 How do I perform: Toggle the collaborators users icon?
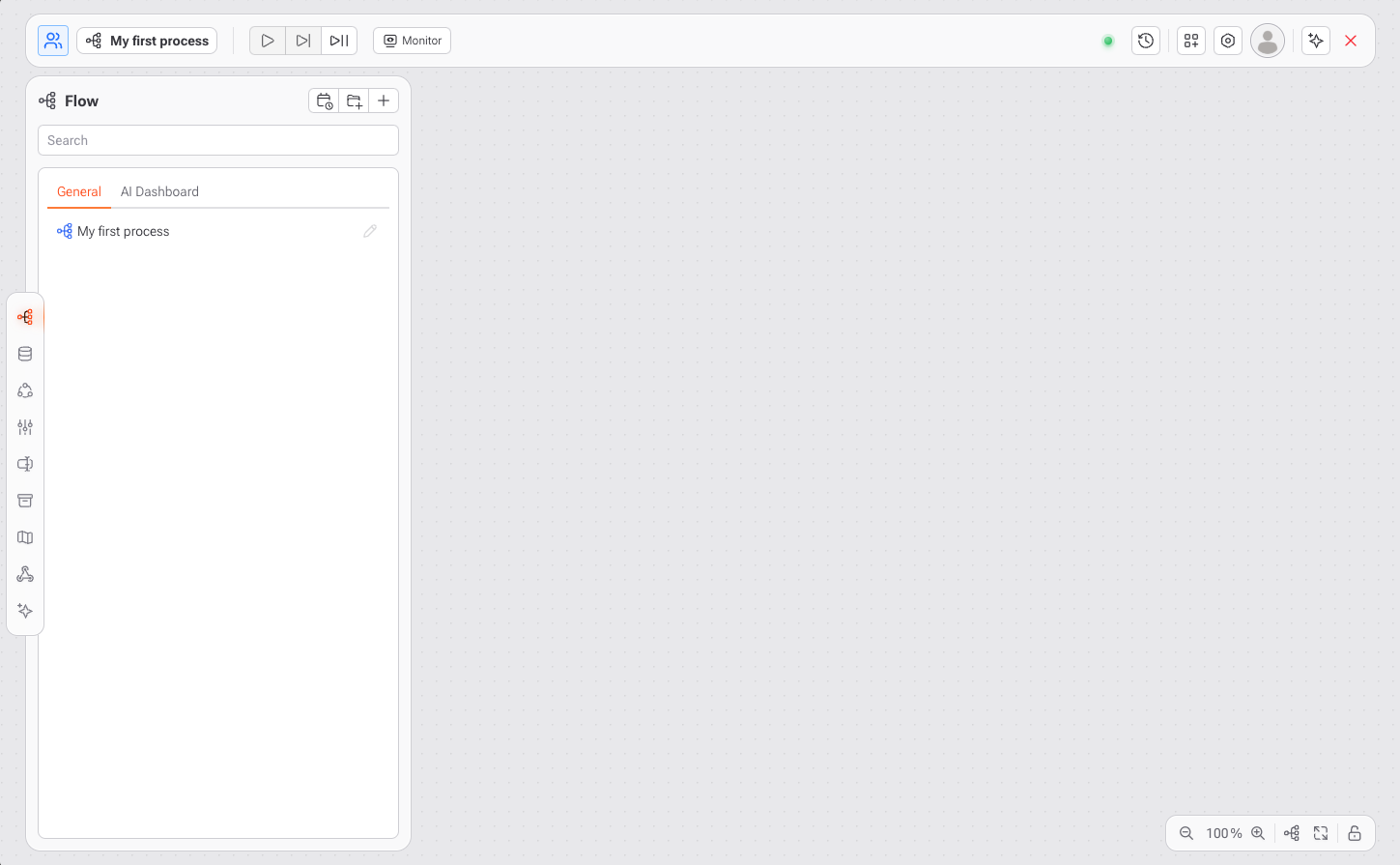pyautogui.click(x=53, y=41)
